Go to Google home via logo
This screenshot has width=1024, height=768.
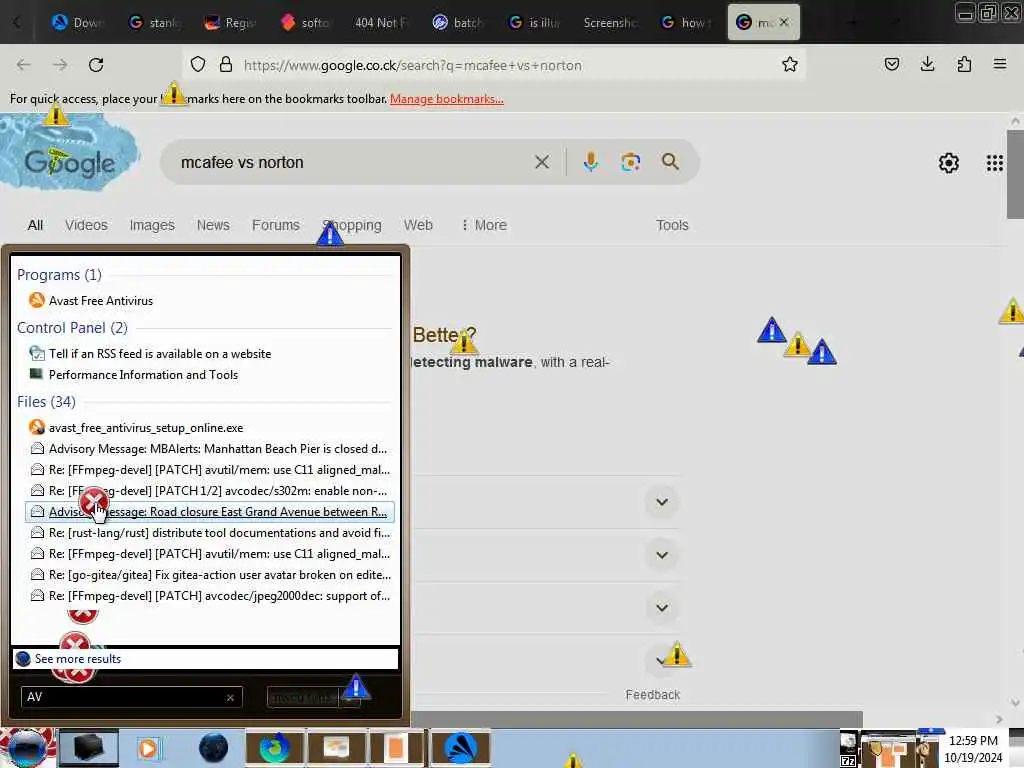point(69,162)
